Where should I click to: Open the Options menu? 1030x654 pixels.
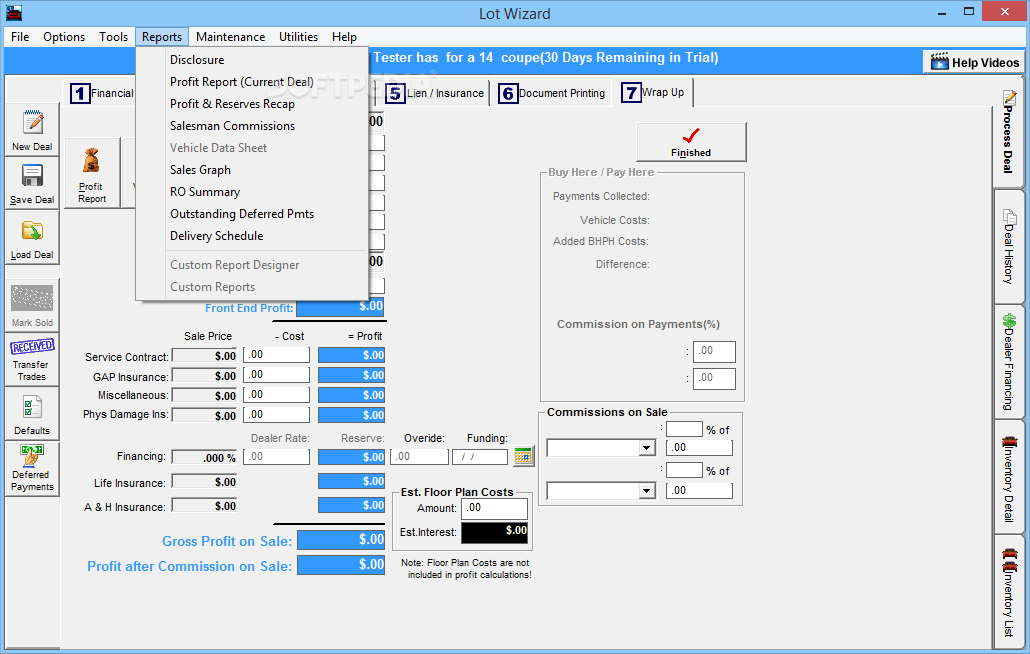point(64,37)
